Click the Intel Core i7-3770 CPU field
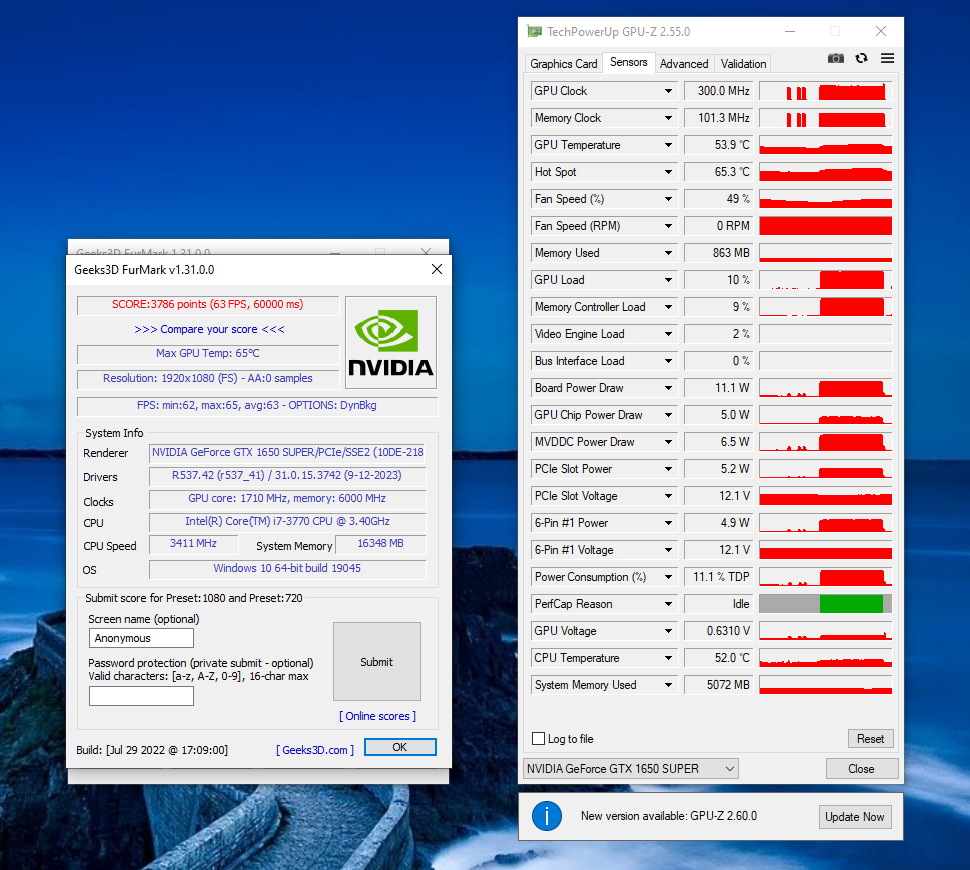The width and height of the screenshot is (970, 870). click(x=287, y=521)
